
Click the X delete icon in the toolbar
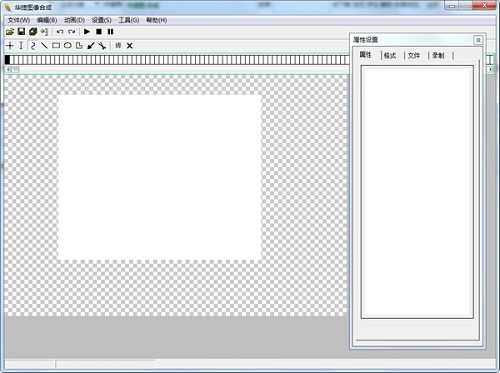[x=130, y=46]
